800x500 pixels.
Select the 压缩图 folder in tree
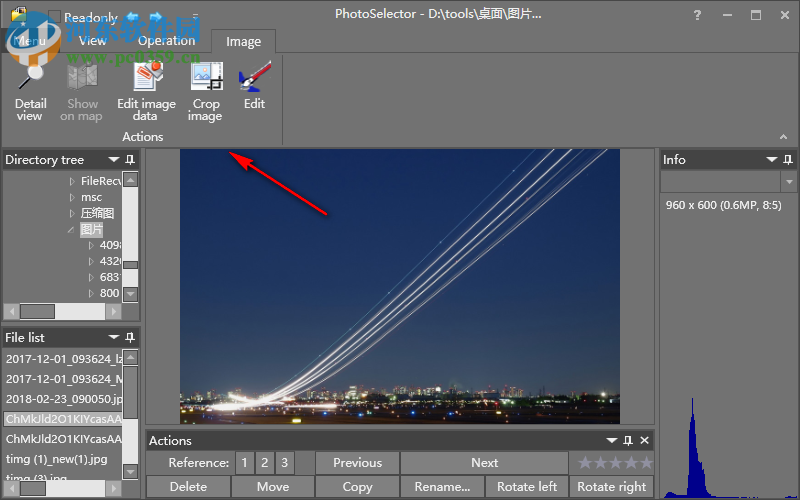97,213
